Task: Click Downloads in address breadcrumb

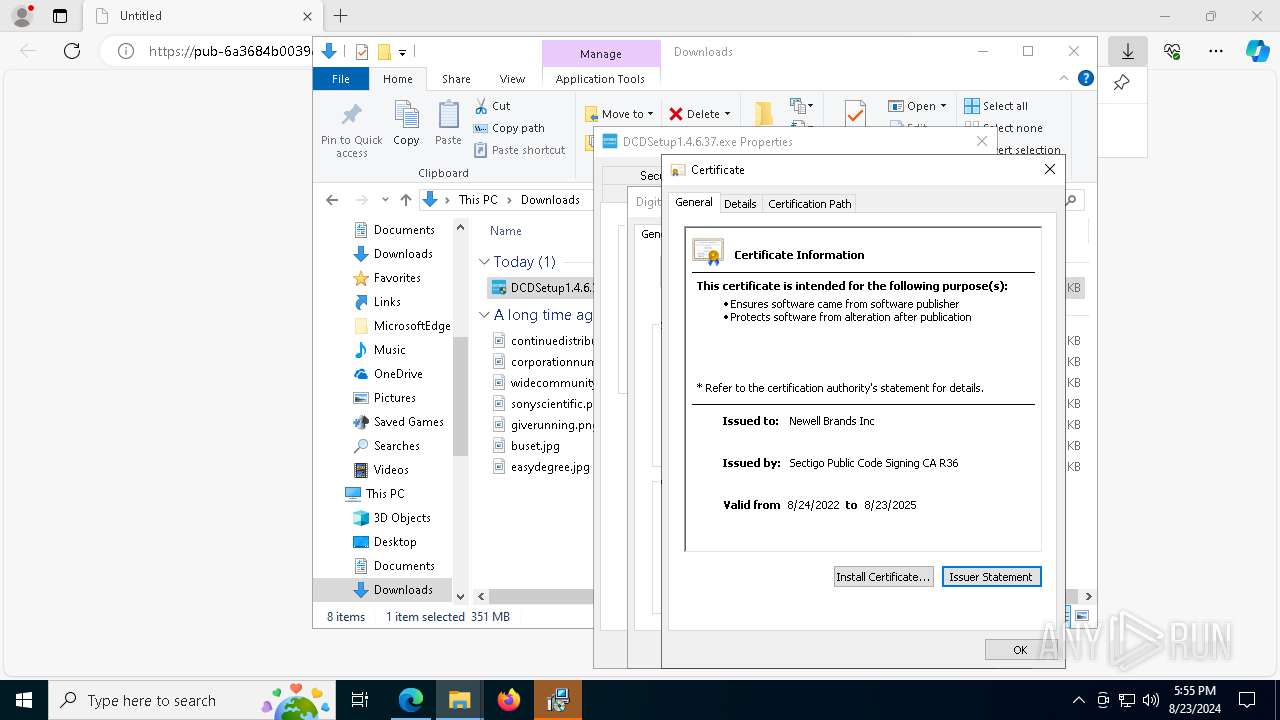Action: pos(550,200)
